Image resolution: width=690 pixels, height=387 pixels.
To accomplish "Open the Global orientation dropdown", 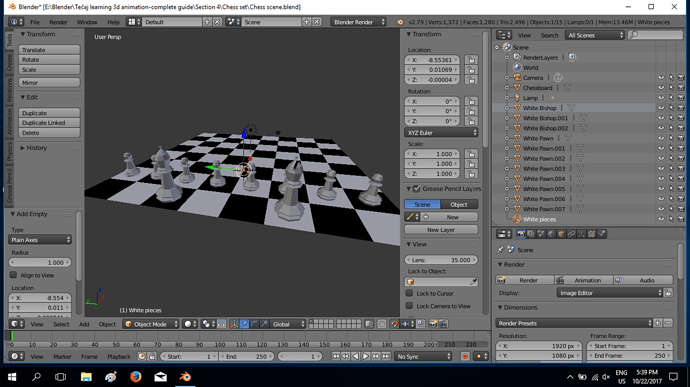I will pyautogui.click(x=288, y=324).
